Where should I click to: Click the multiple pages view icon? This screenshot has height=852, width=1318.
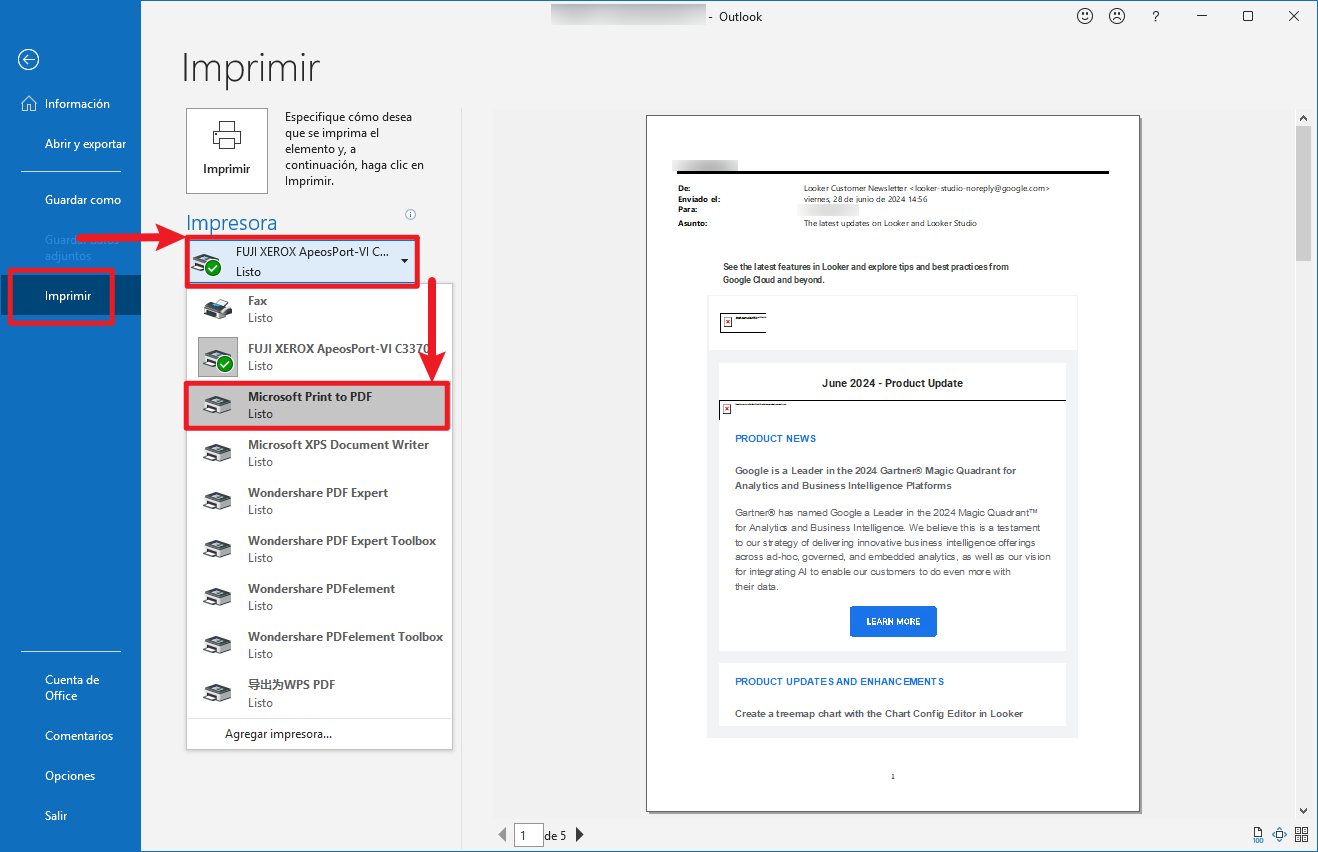[x=1302, y=835]
